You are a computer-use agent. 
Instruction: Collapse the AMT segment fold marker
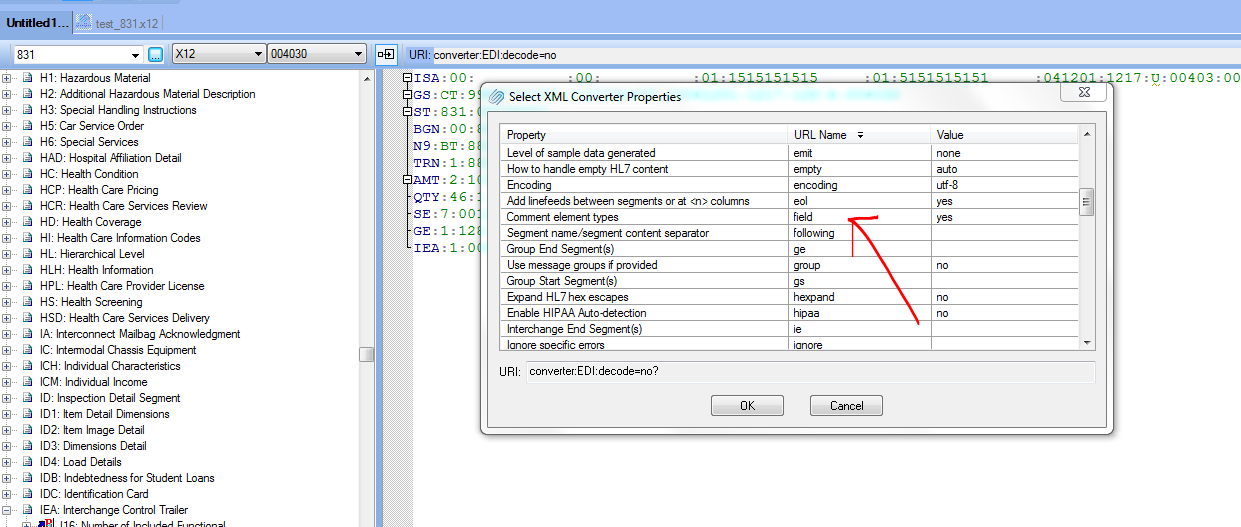[x=407, y=180]
